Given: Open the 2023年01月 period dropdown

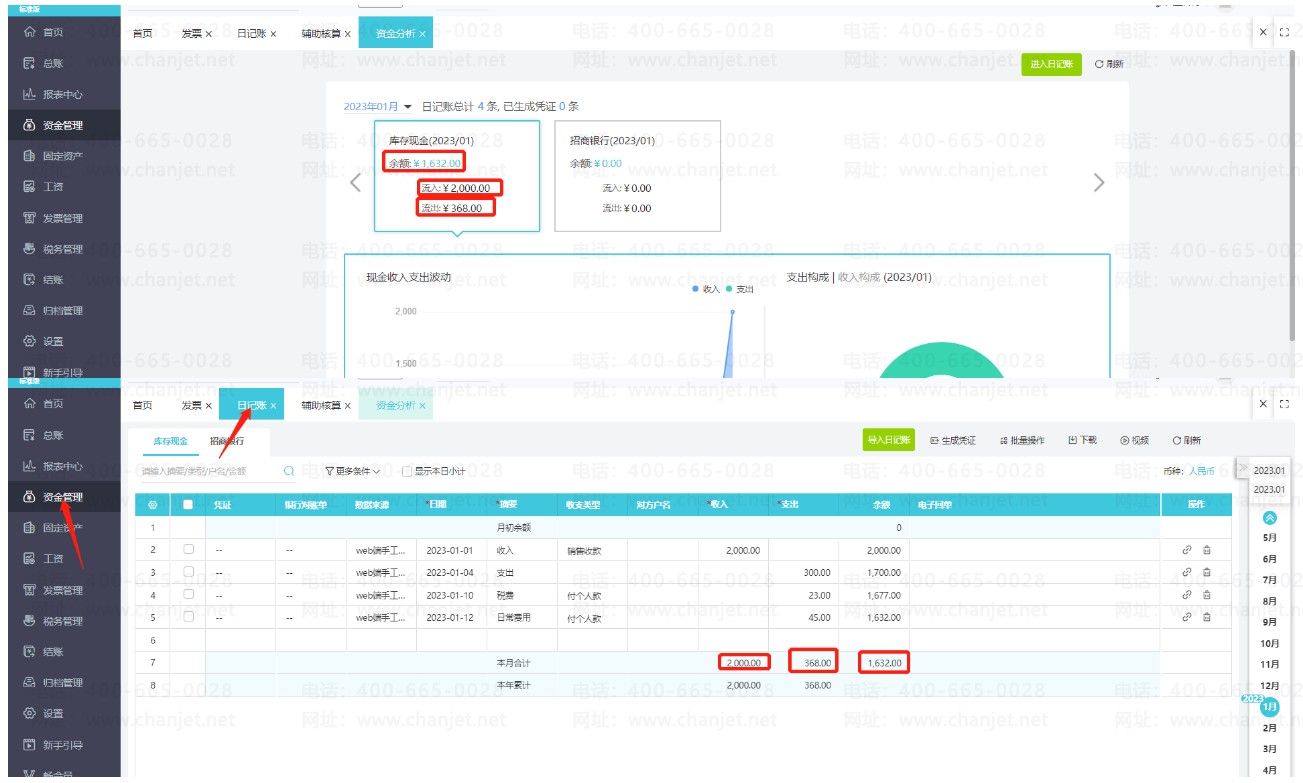Looking at the screenshot, I should pos(377,106).
